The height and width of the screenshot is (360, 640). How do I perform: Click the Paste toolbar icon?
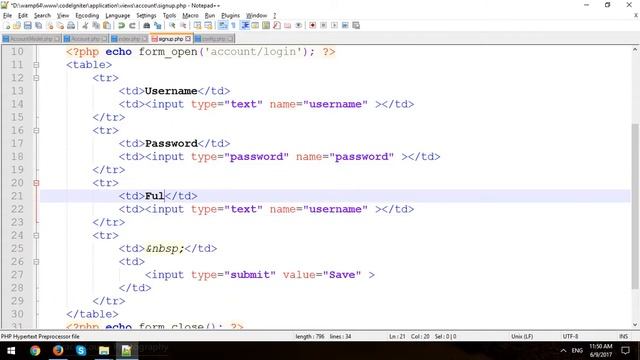click(107, 25)
